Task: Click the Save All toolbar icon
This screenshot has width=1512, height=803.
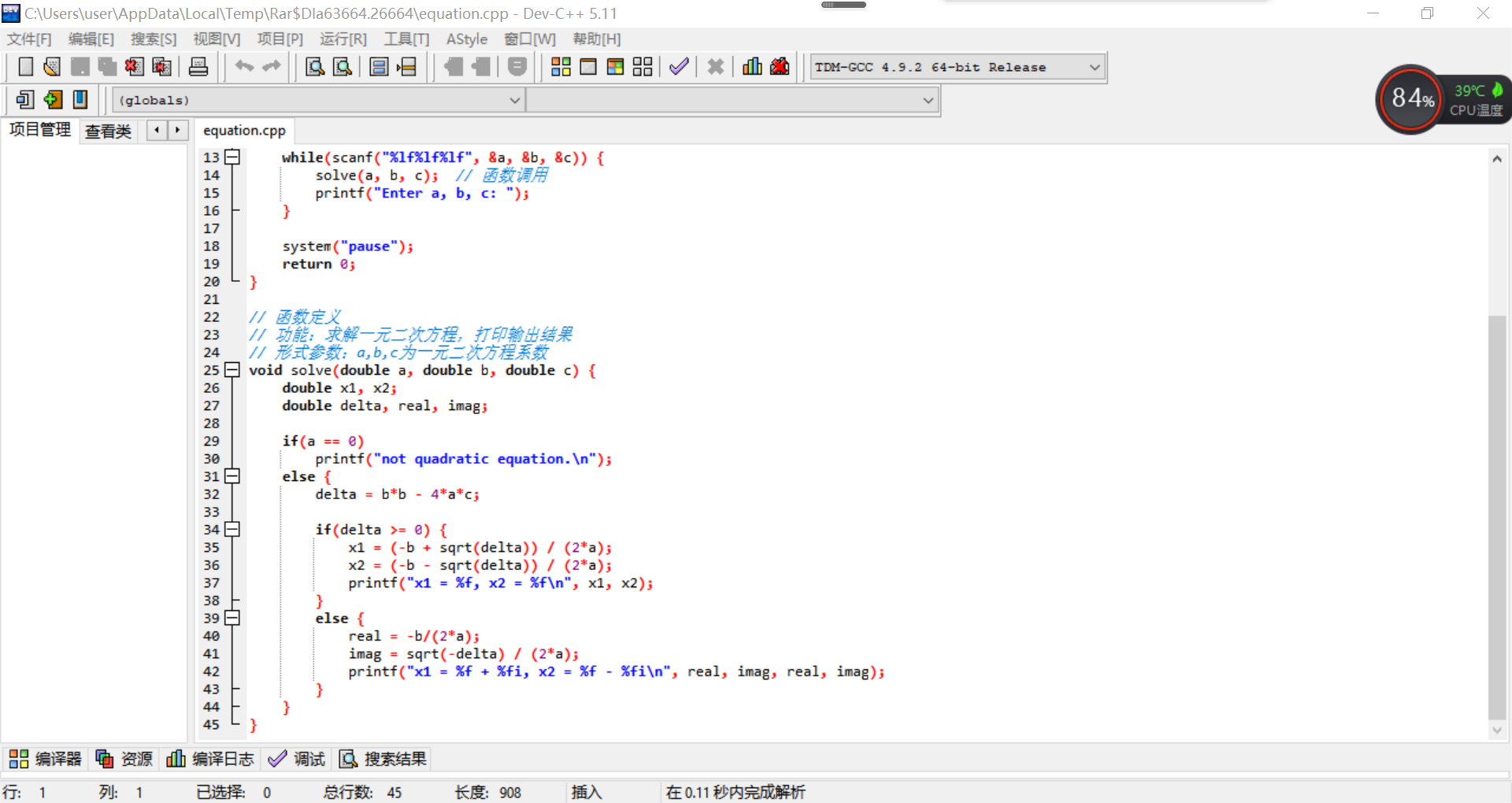Action: tap(107, 67)
